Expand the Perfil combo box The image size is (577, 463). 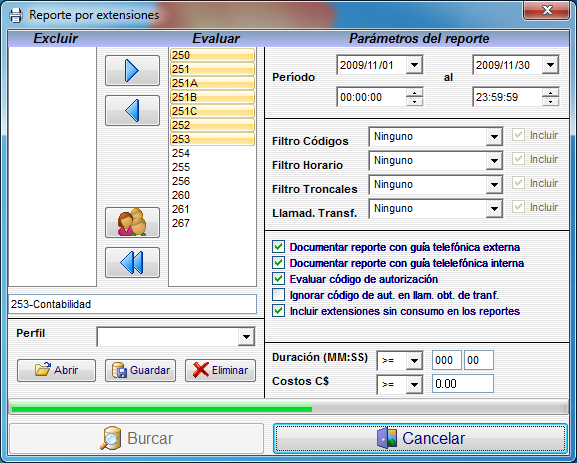point(246,336)
